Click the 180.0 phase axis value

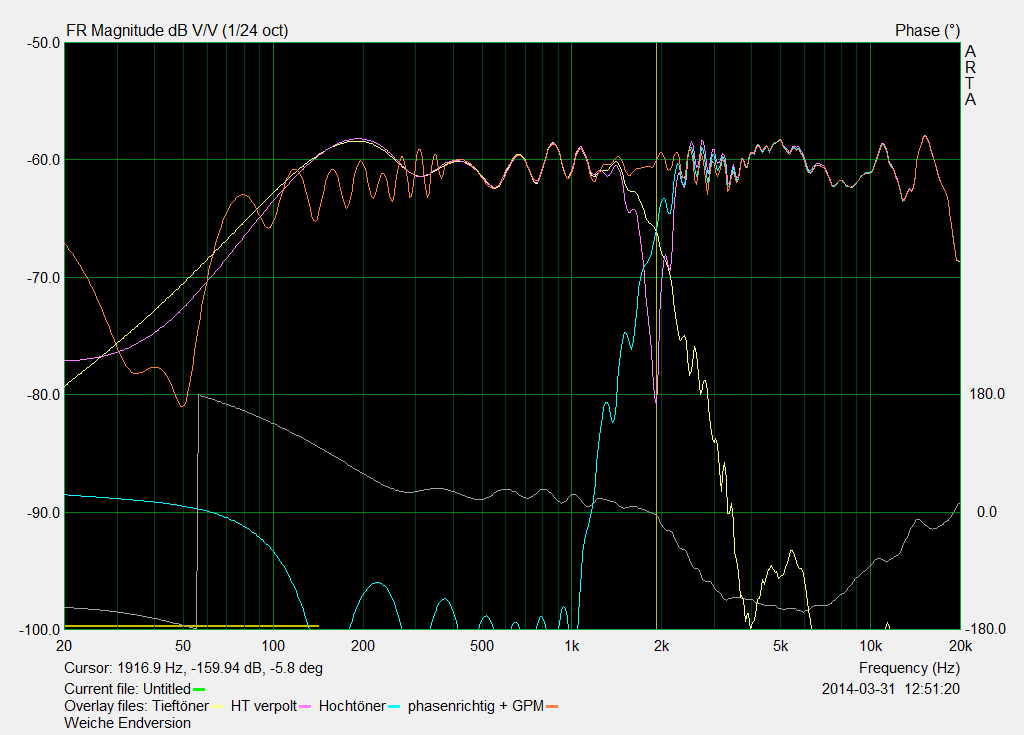tap(986, 395)
